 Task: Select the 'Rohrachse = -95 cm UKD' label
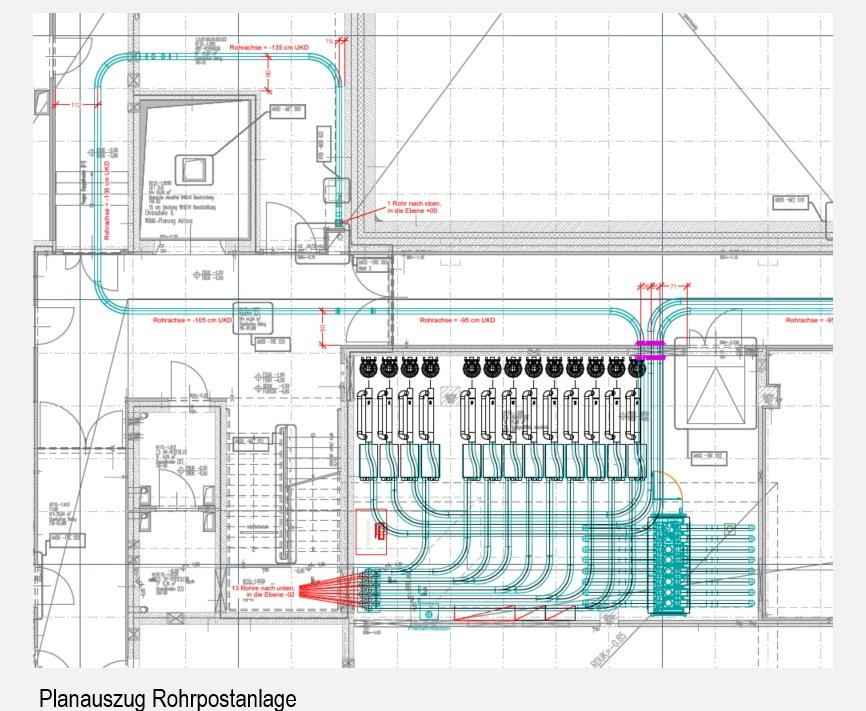point(457,320)
